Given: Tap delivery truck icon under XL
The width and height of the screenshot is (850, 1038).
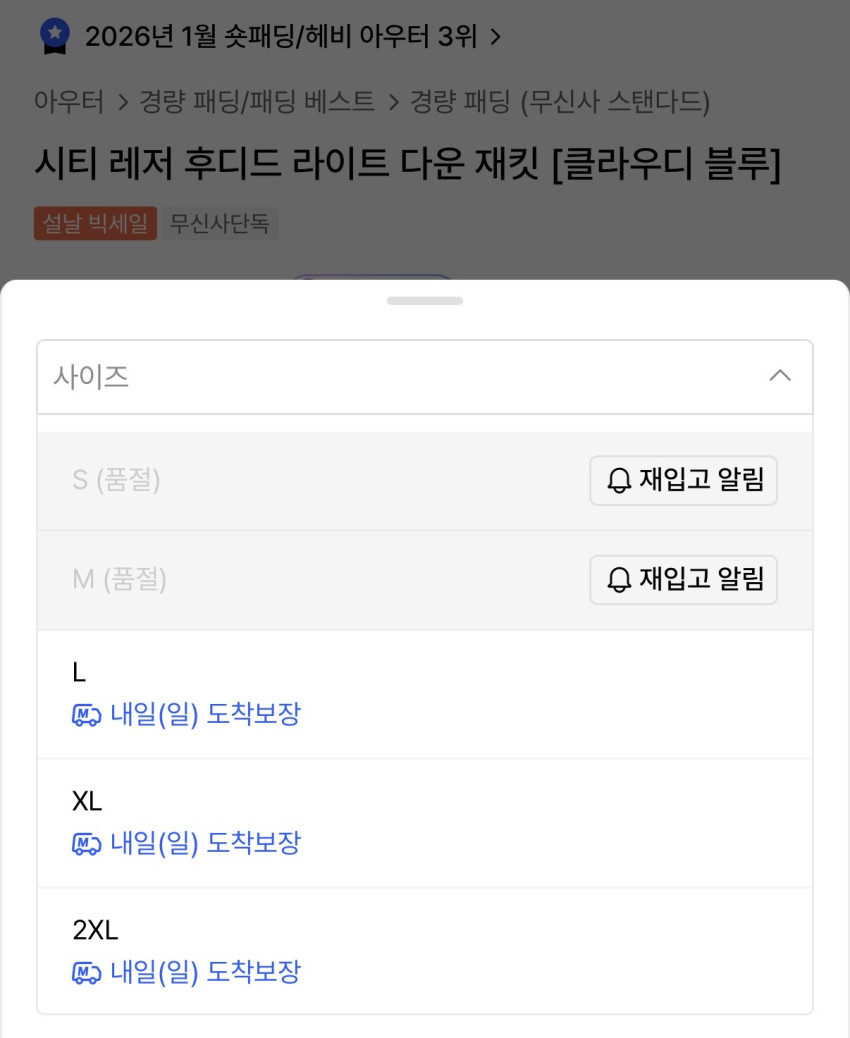Looking at the screenshot, I should coord(87,845).
